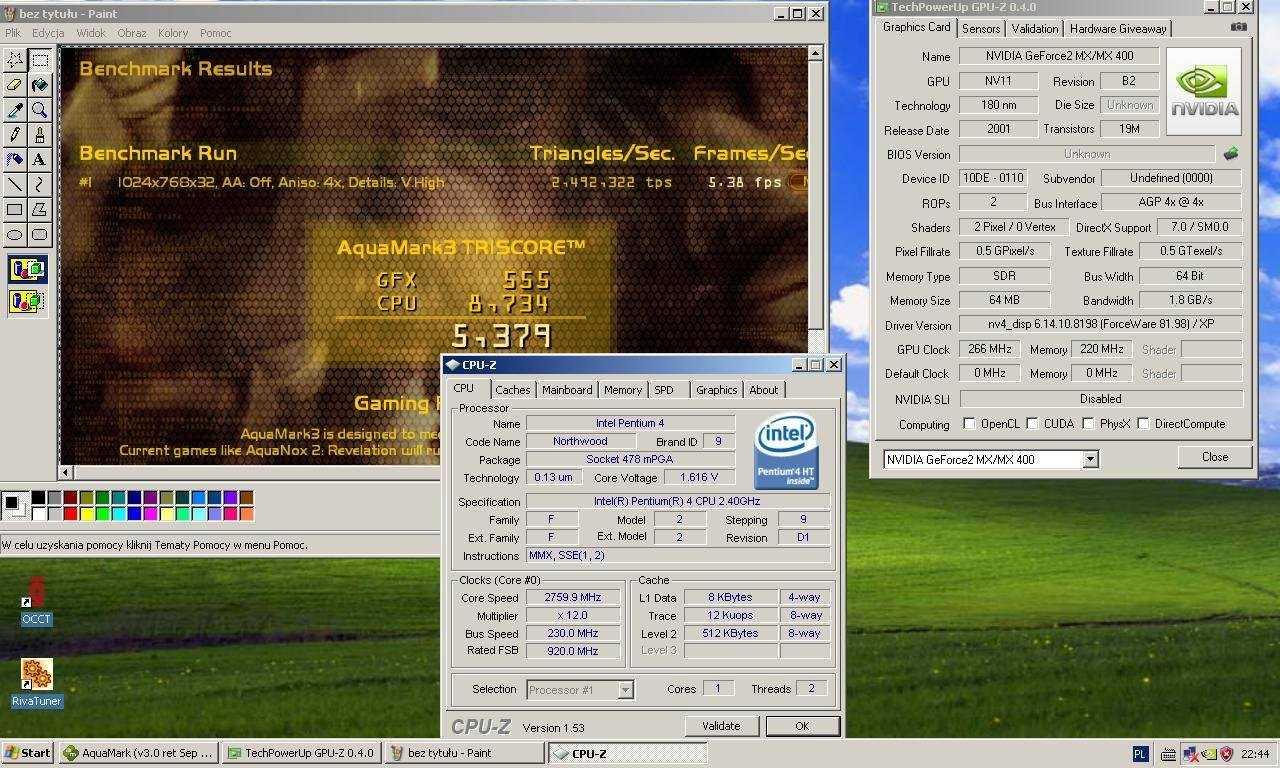Click the red security shield tray icon

[1226, 754]
